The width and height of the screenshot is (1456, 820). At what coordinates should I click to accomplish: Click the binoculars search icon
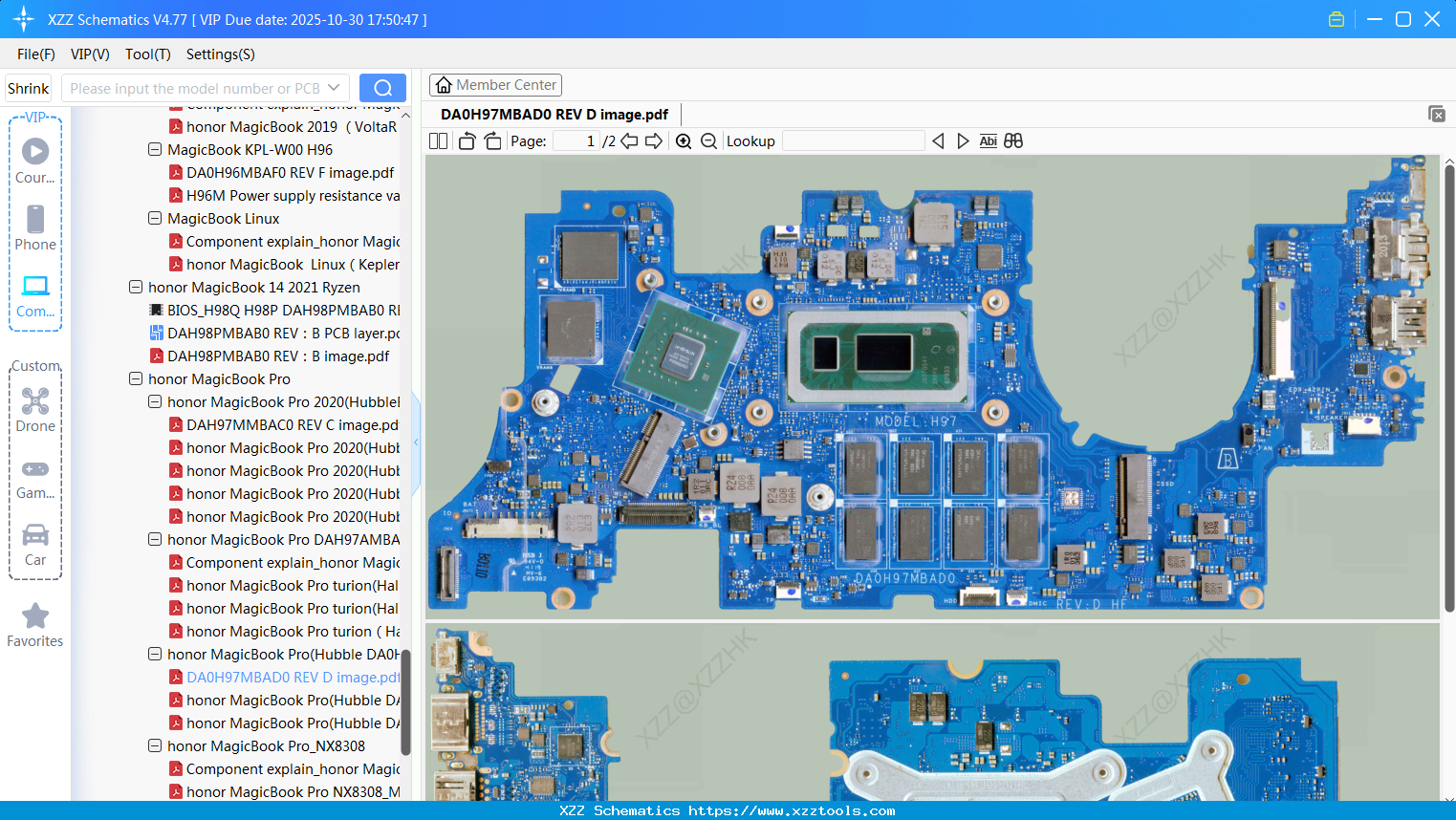pos(1013,141)
